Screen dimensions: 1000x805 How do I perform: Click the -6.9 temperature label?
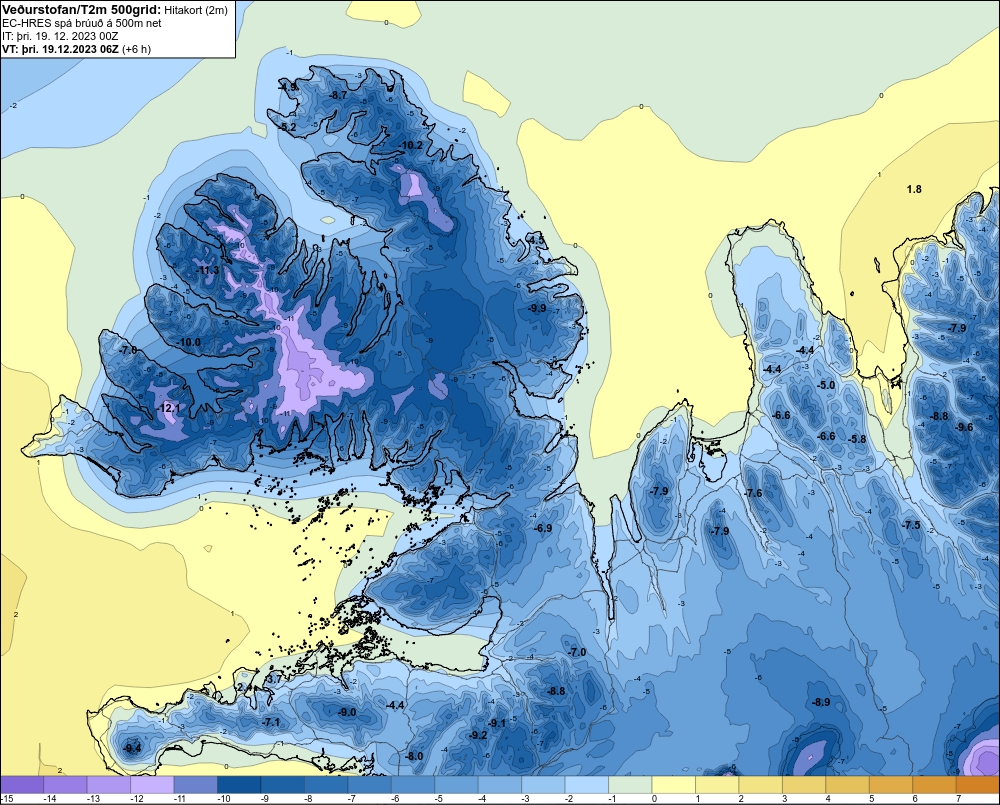point(543,528)
